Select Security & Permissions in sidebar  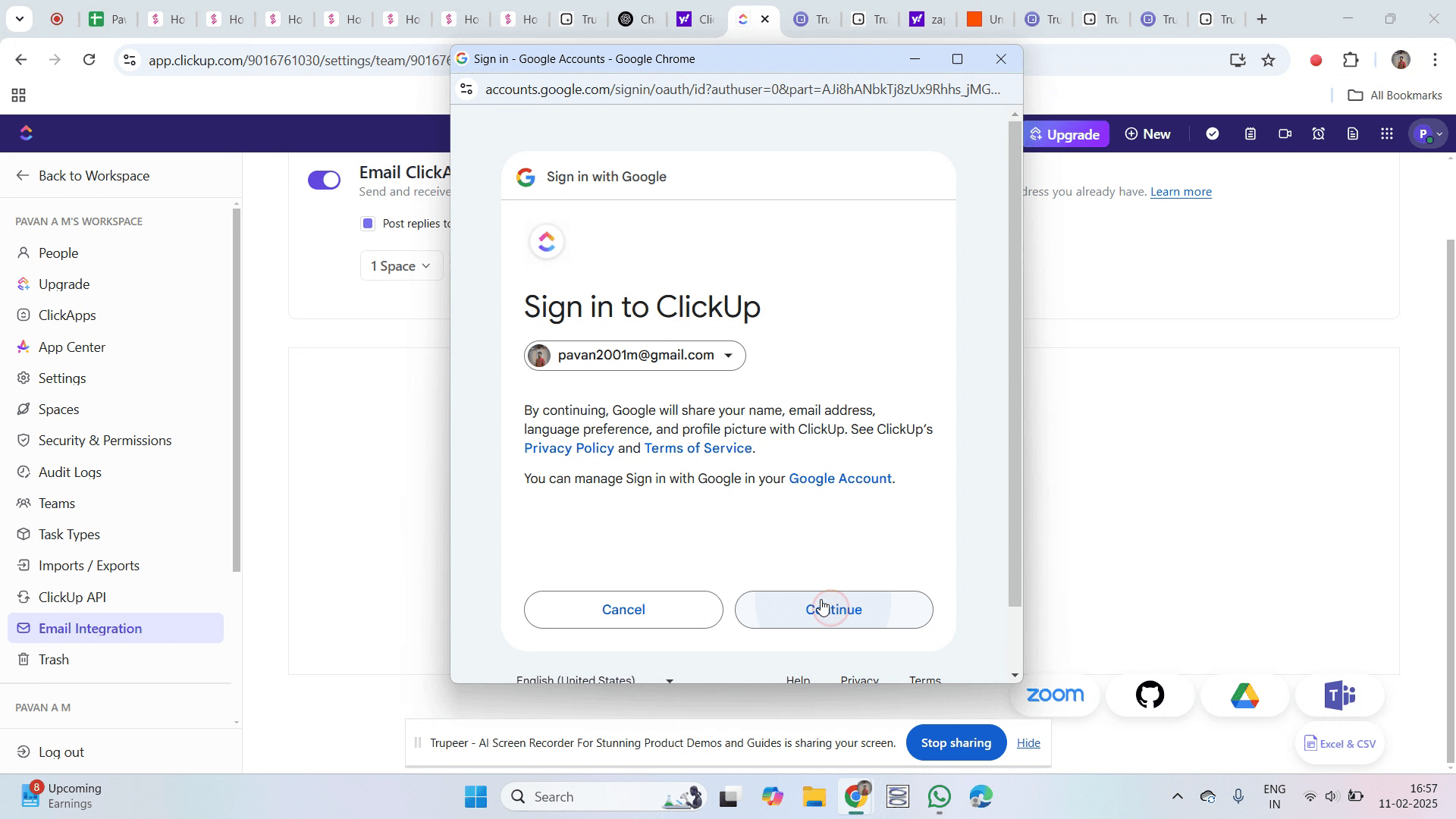[x=105, y=441]
